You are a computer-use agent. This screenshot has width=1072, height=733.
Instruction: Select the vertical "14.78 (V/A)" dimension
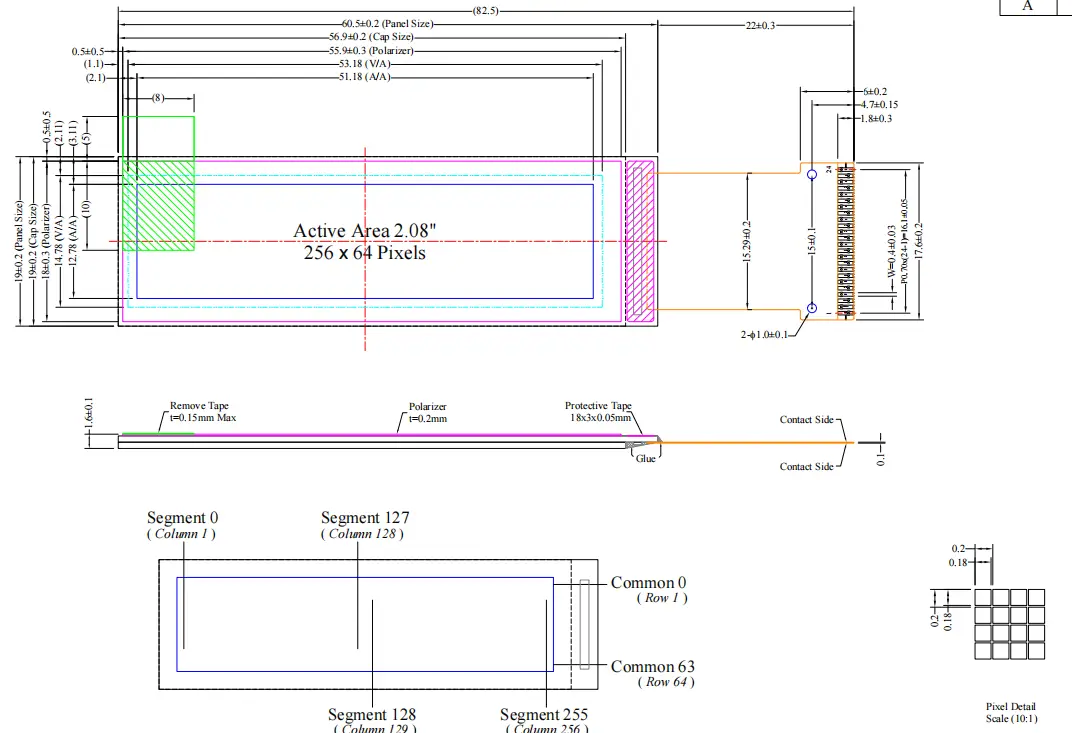[x=59, y=241]
